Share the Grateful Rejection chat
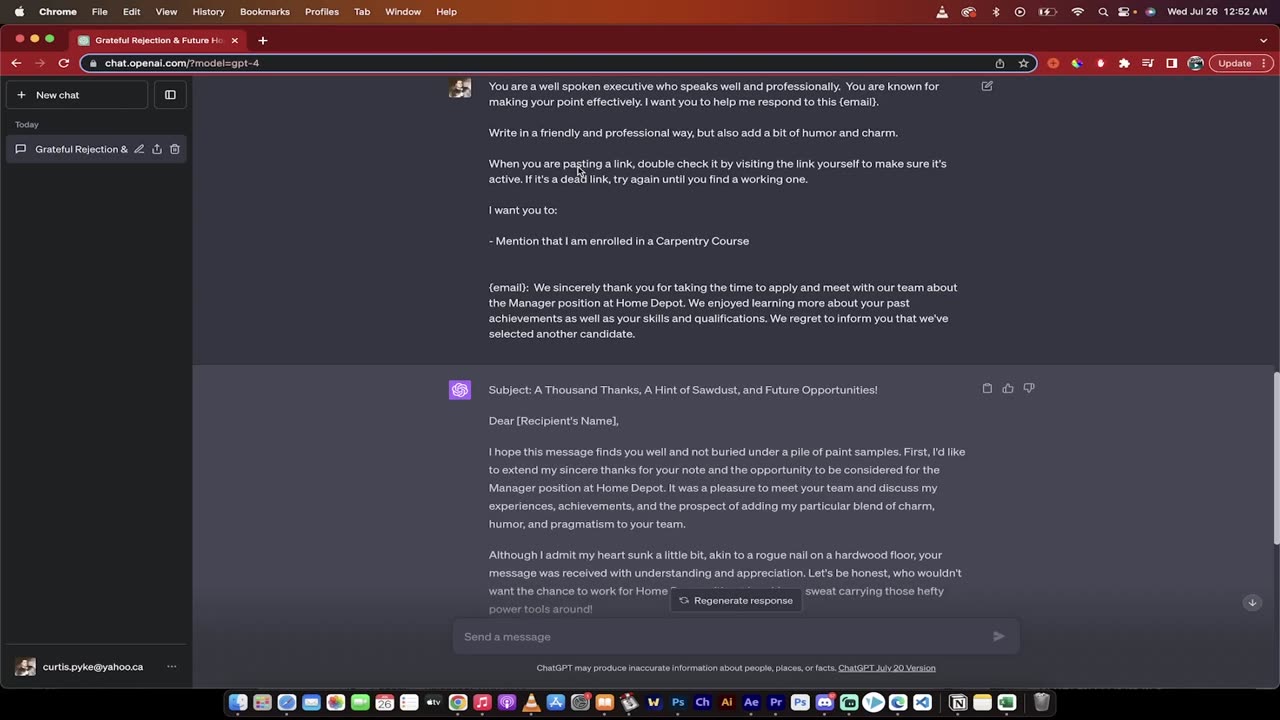The width and height of the screenshot is (1280, 720). (x=157, y=149)
